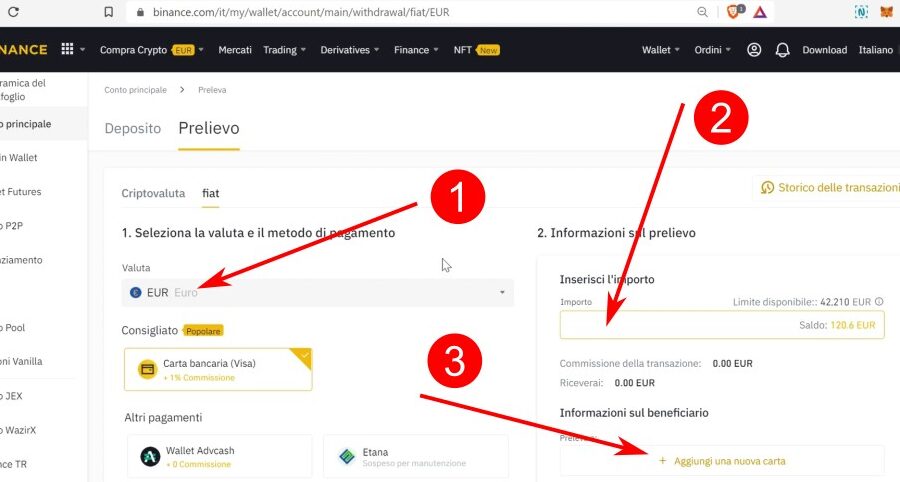This screenshot has width=900, height=482.
Task: Switch to the Deposito tab
Action: 133,128
